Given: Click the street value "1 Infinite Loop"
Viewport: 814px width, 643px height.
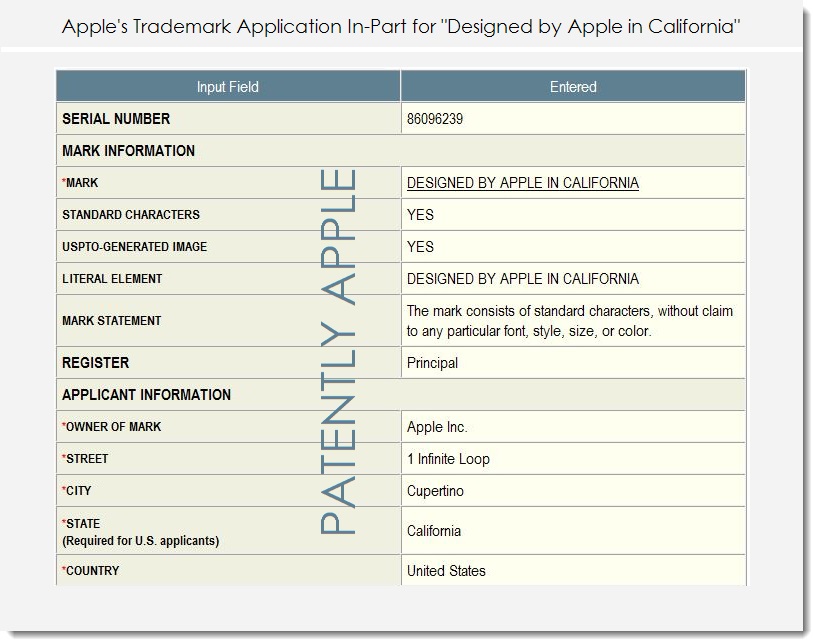Looking at the screenshot, I should tap(448, 459).
